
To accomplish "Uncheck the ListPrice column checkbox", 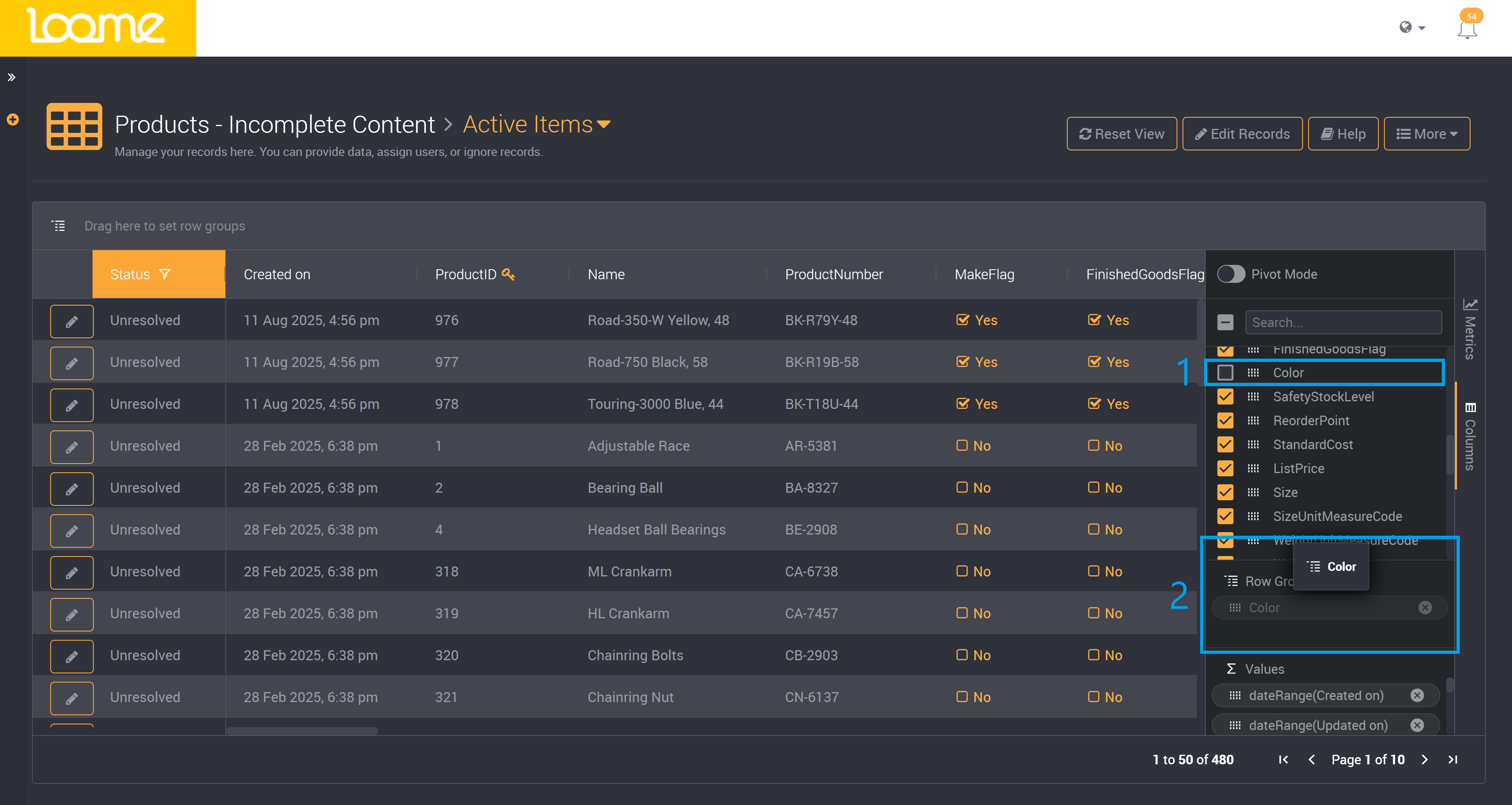I will coord(1225,469).
